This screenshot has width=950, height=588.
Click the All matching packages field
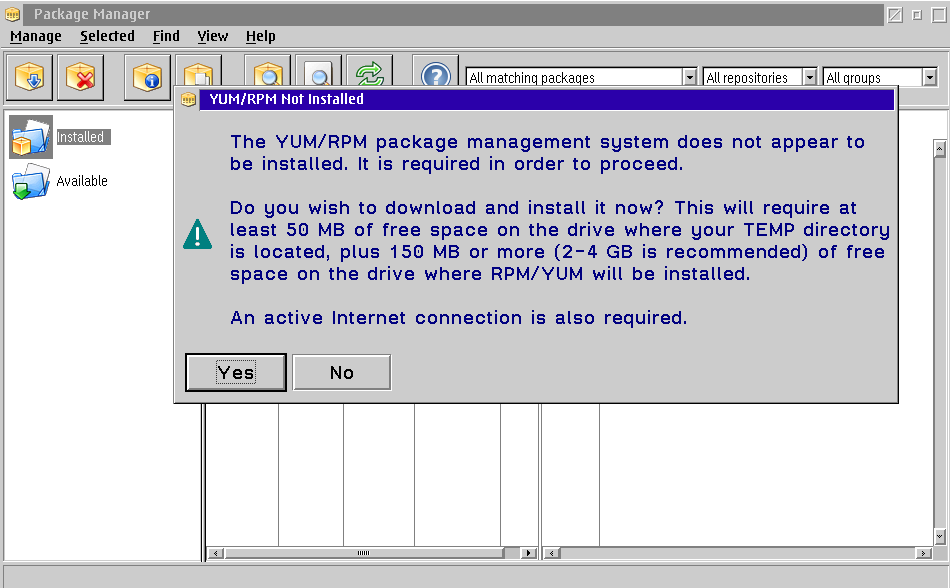coord(574,77)
